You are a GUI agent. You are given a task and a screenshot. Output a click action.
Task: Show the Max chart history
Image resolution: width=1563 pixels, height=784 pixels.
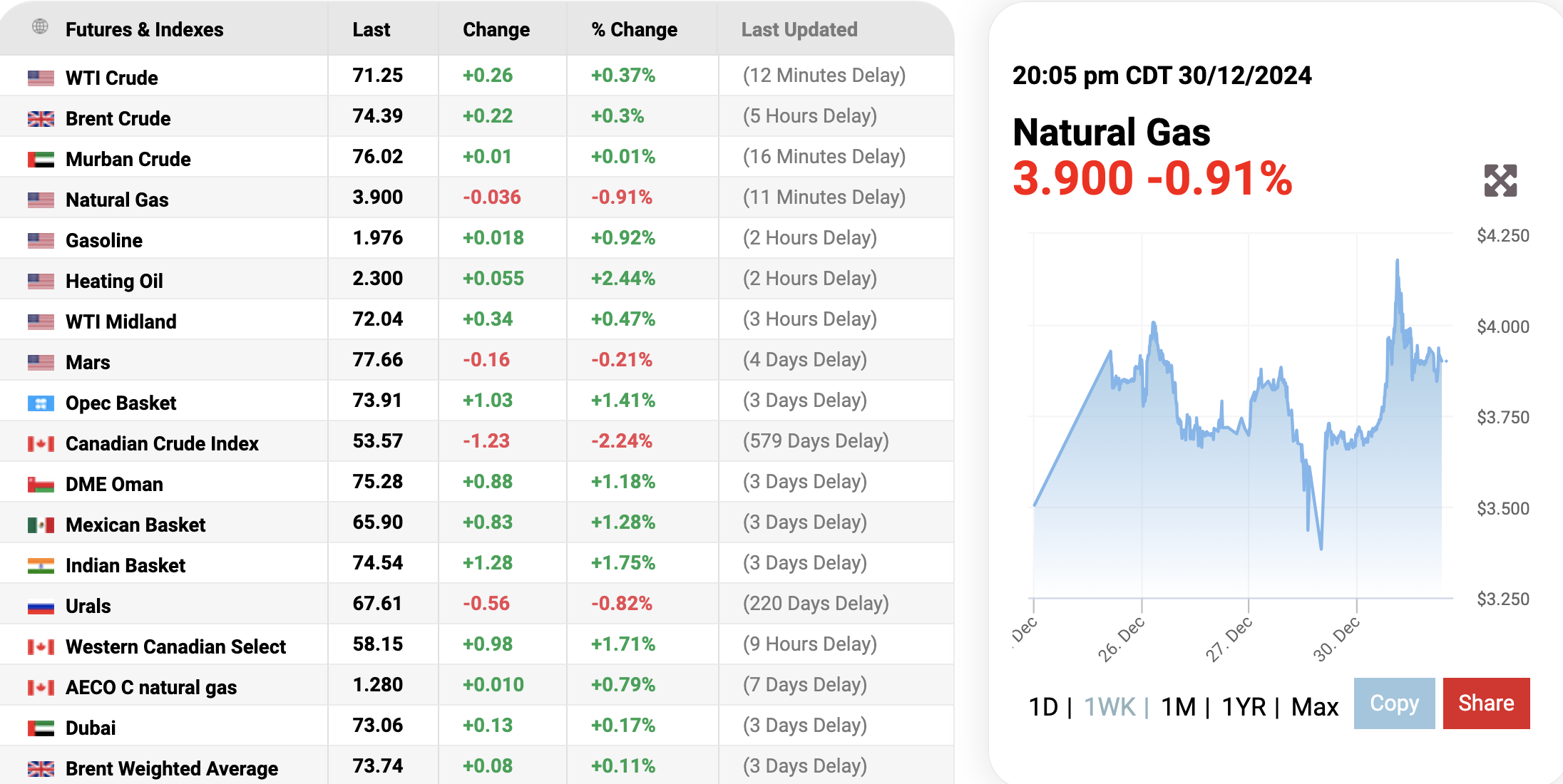click(1315, 706)
